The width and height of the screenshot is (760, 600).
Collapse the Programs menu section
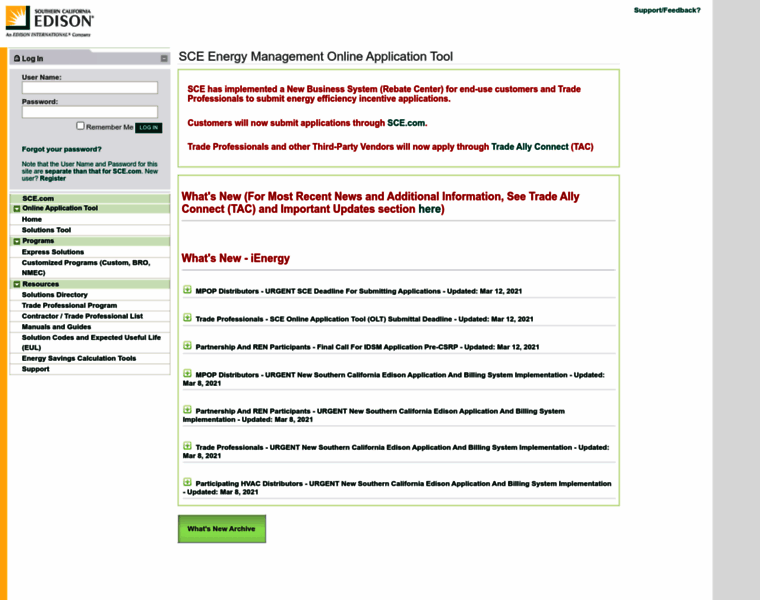pyautogui.click(x=16, y=241)
